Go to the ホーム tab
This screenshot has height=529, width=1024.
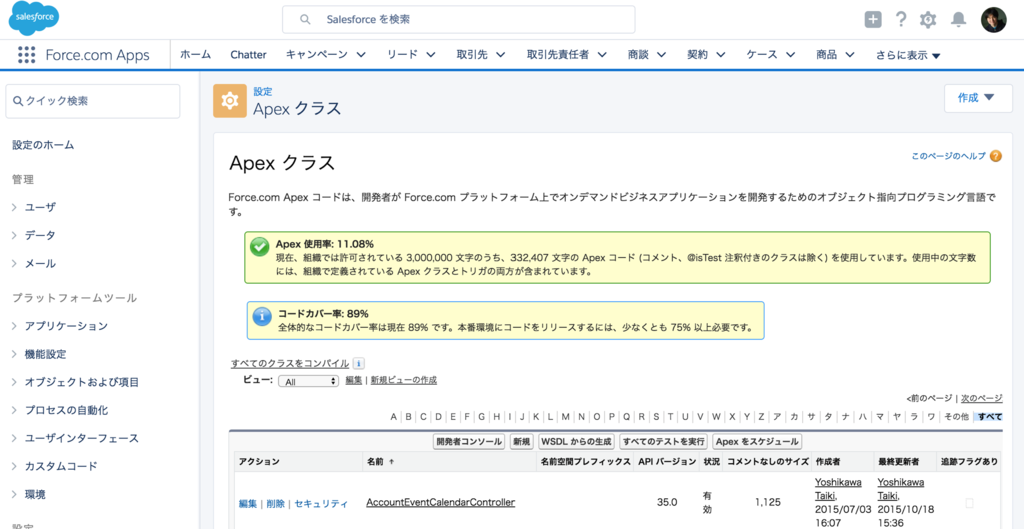pos(195,55)
